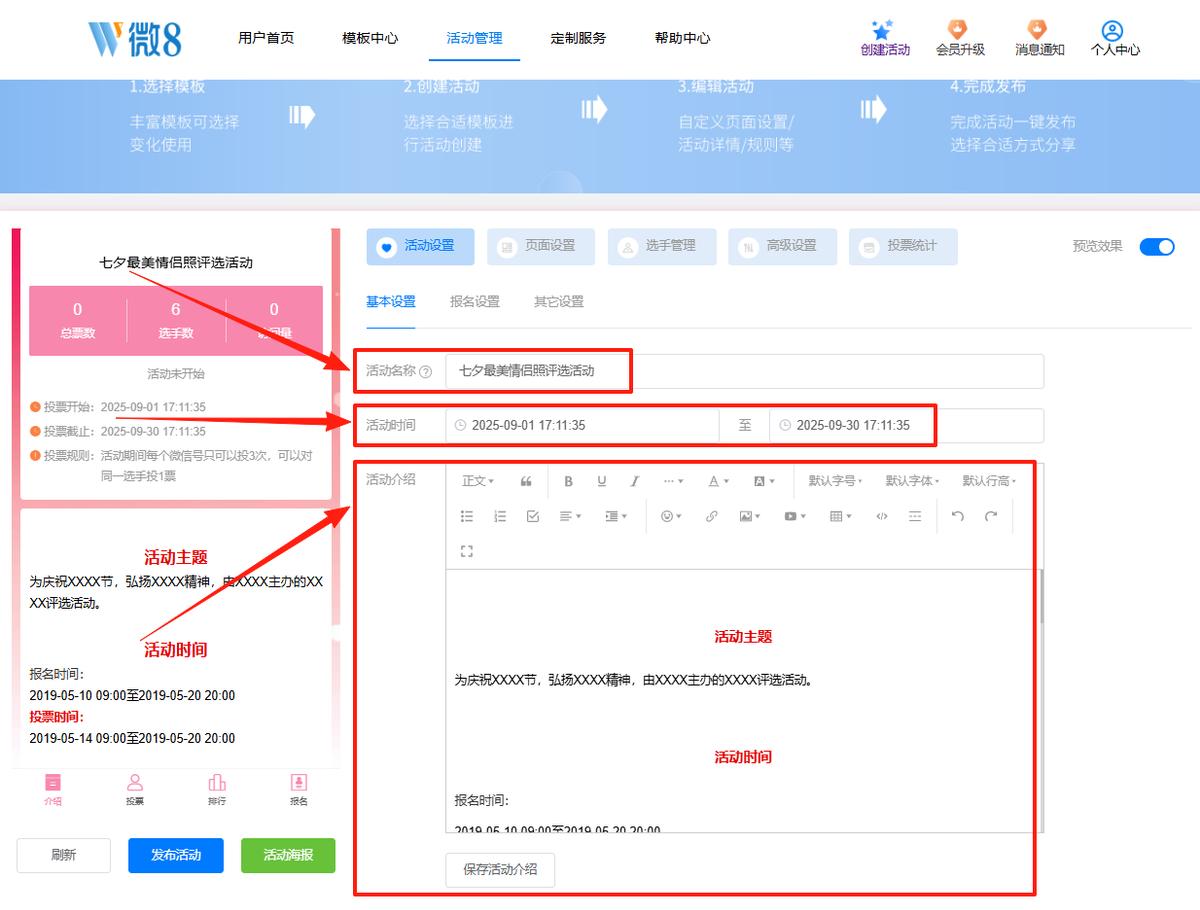Image resolution: width=1200 pixels, height=910 pixels.
Task: Open the font color dropdown
Action: tap(719, 481)
